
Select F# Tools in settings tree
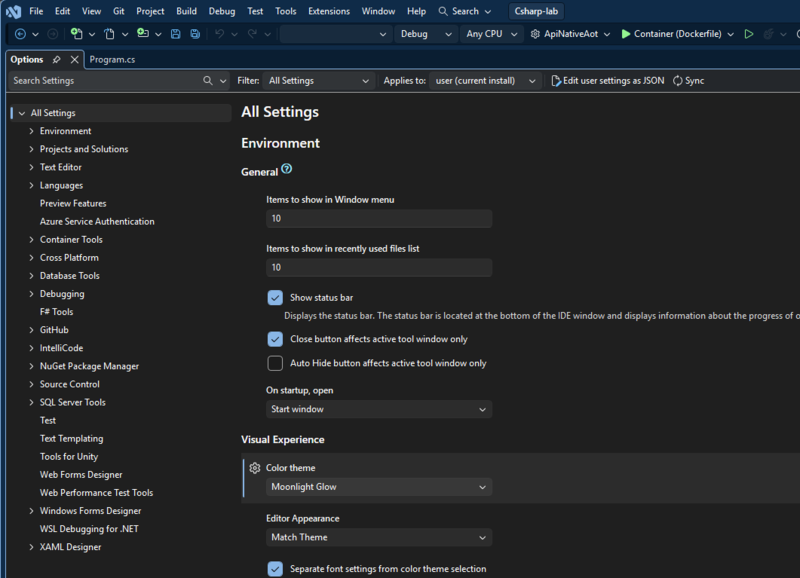point(57,312)
